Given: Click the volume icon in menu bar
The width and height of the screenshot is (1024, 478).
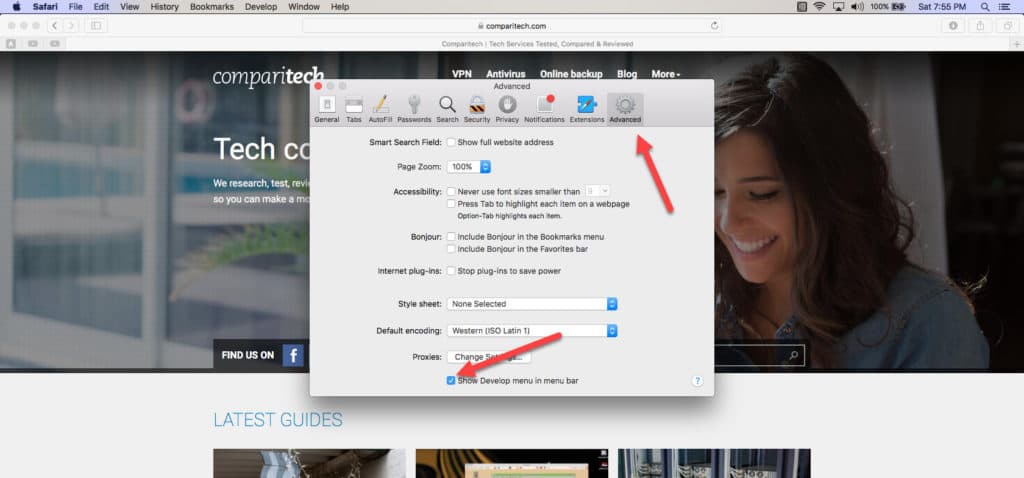Looking at the screenshot, I should [x=857, y=7].
